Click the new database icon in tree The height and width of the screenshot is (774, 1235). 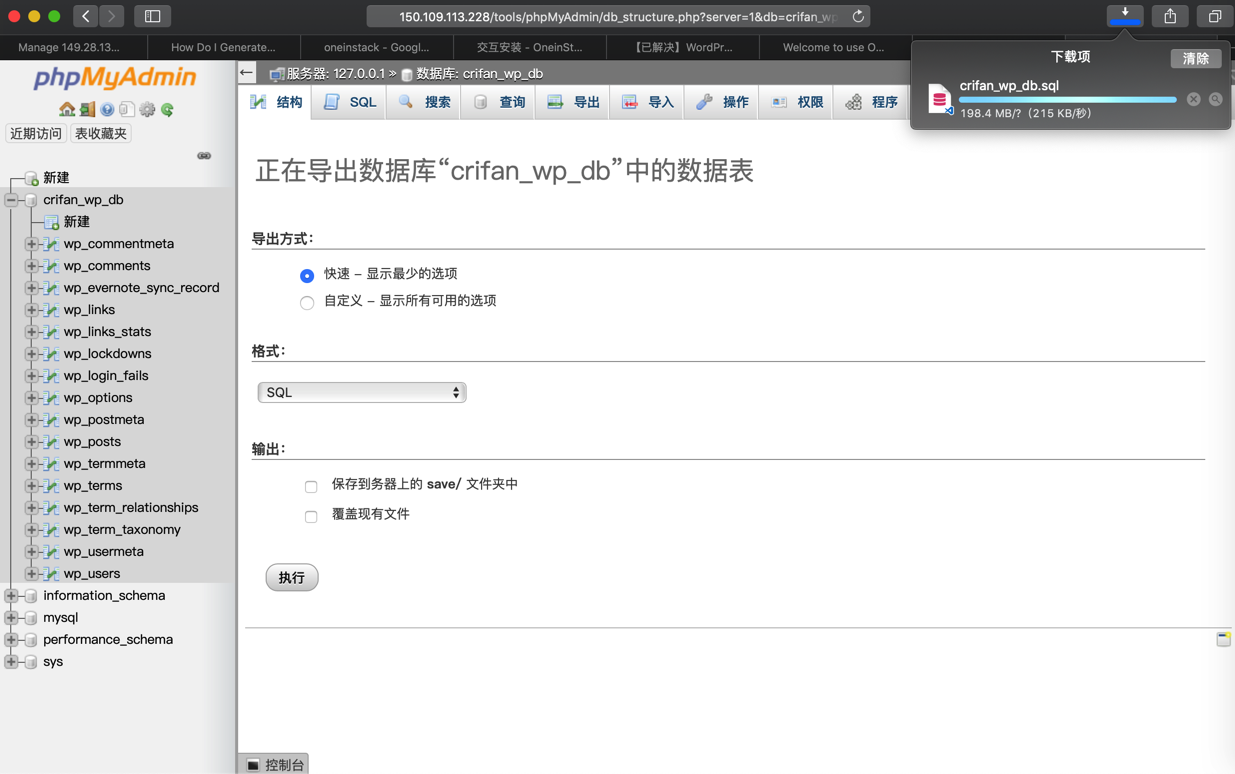coord(31,178)
